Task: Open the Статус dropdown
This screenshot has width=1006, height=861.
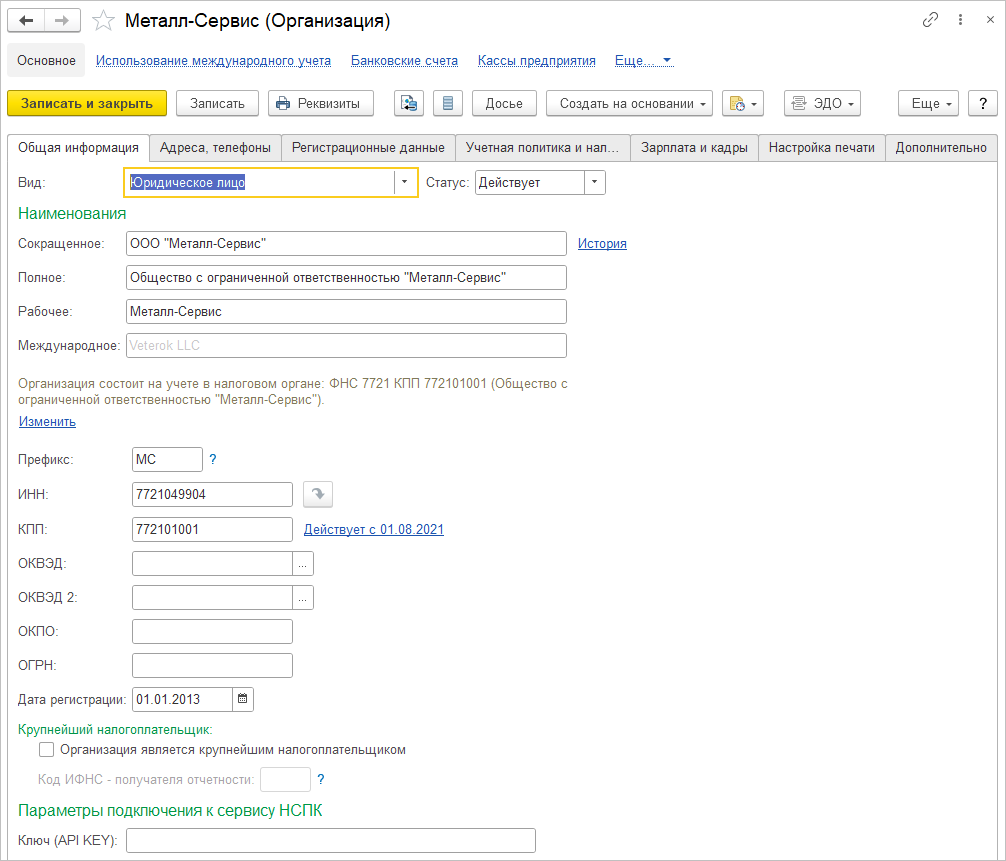Action: coord(595,182)
